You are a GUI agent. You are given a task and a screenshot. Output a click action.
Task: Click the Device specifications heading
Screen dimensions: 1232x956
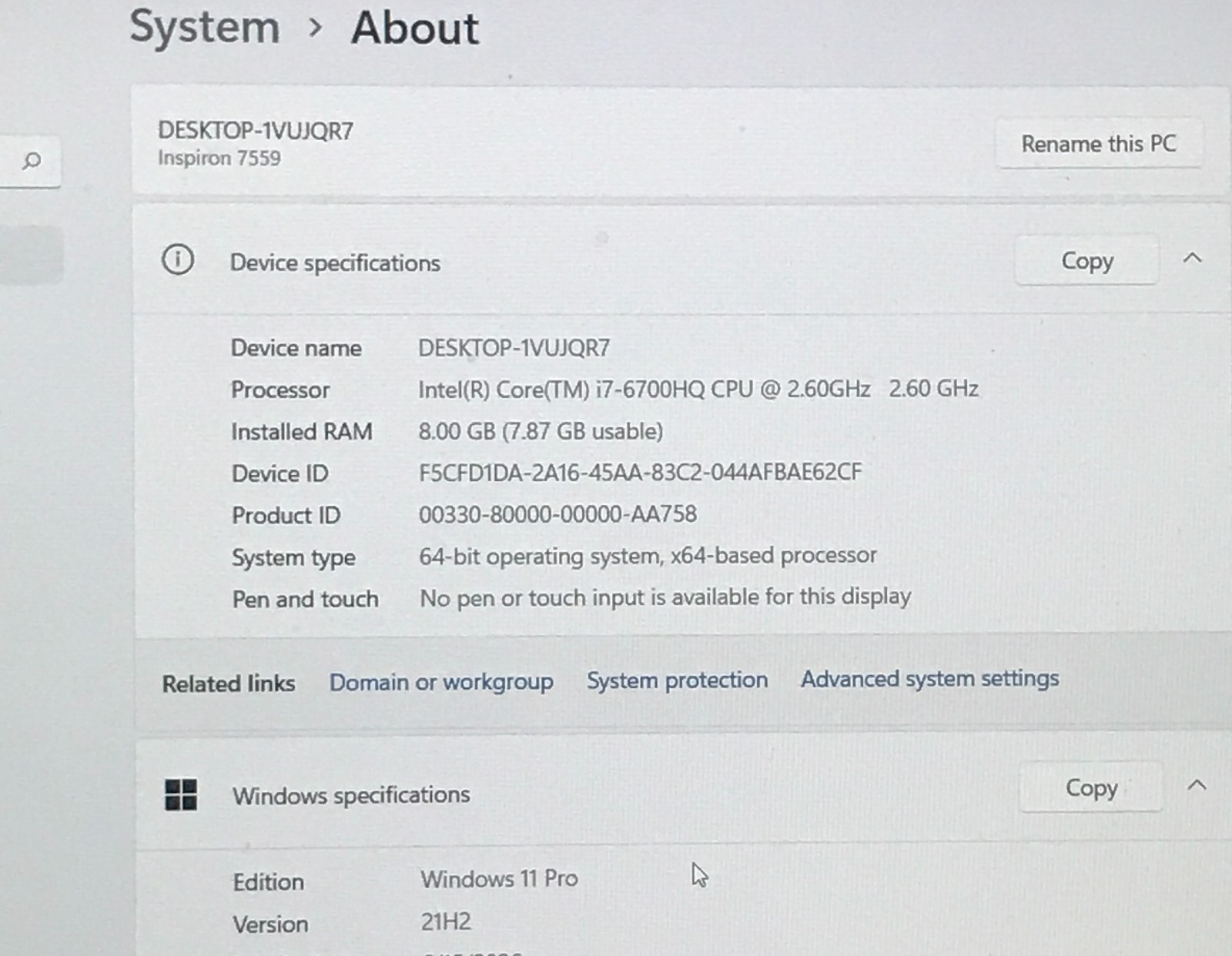click(335, 262)
